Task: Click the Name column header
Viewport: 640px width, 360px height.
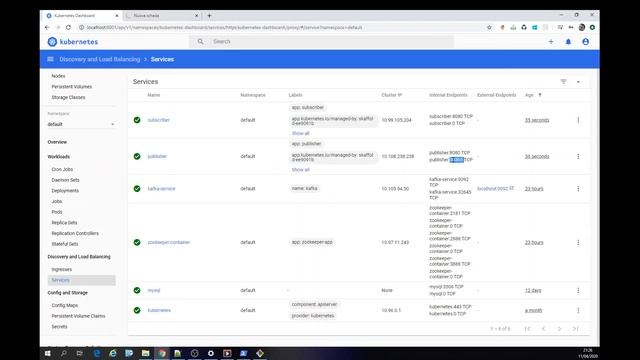Action: pyautogui.click(x=153, y=95)
